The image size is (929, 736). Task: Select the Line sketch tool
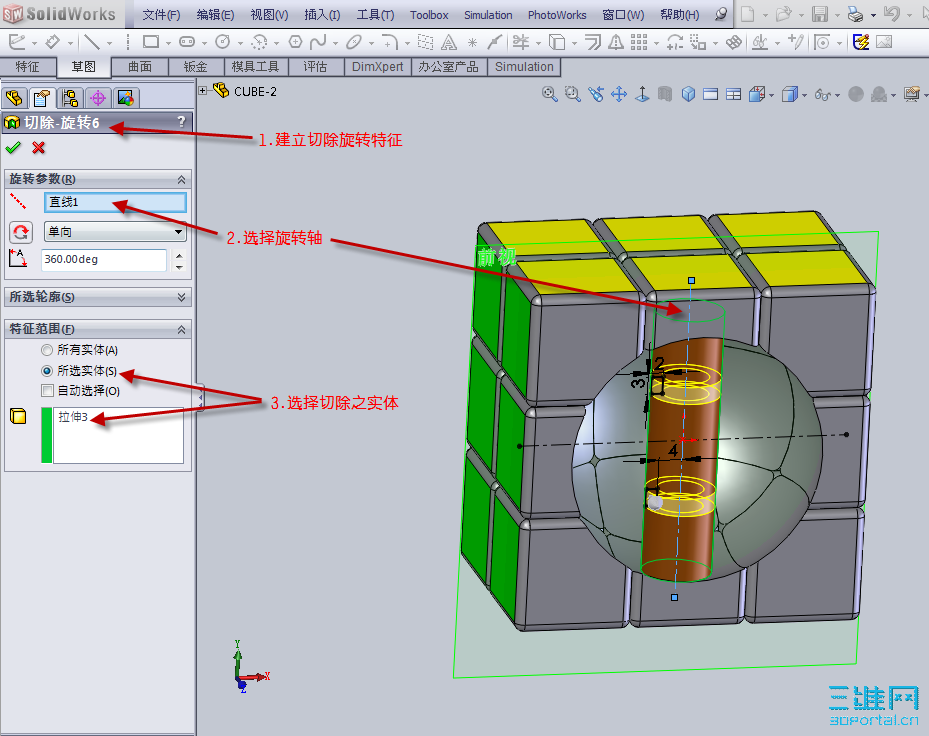click(91, 42)
